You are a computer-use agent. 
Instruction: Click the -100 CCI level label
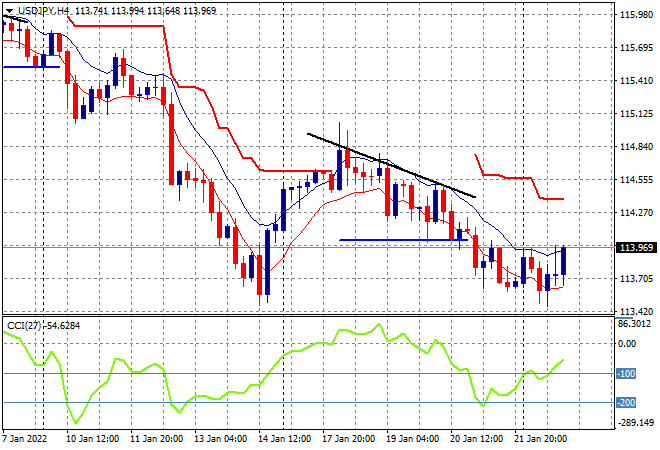[626, 373]
